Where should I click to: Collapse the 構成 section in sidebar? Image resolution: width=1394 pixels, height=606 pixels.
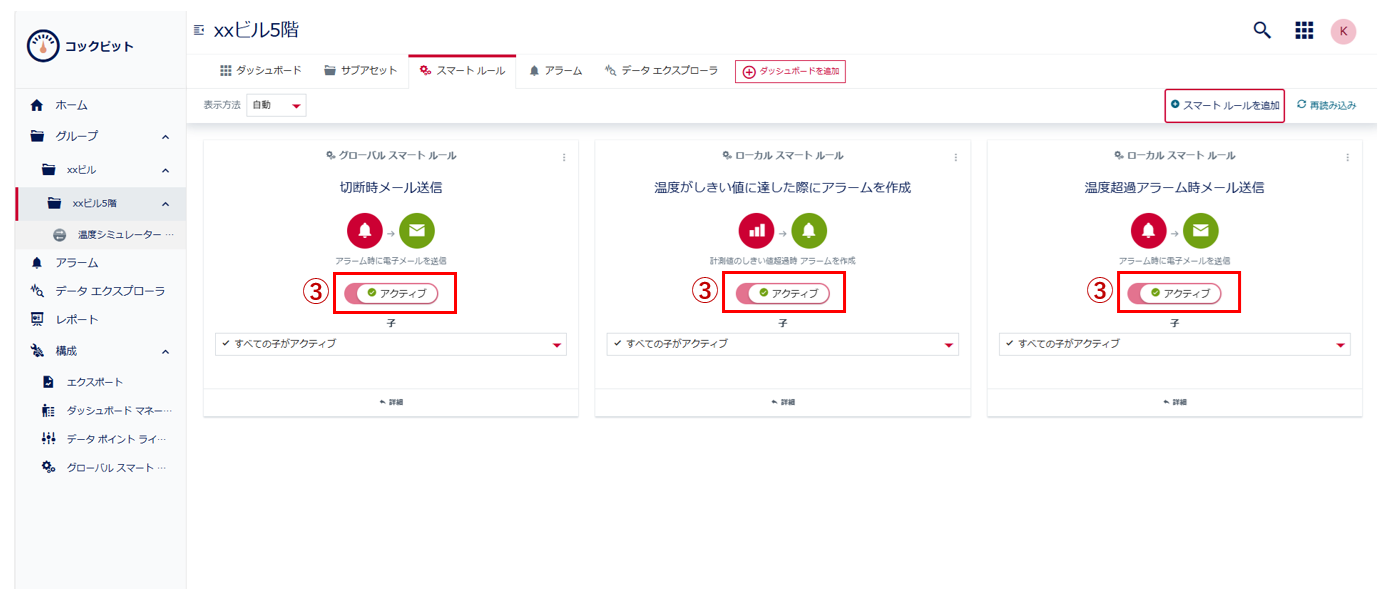(165, 351)
